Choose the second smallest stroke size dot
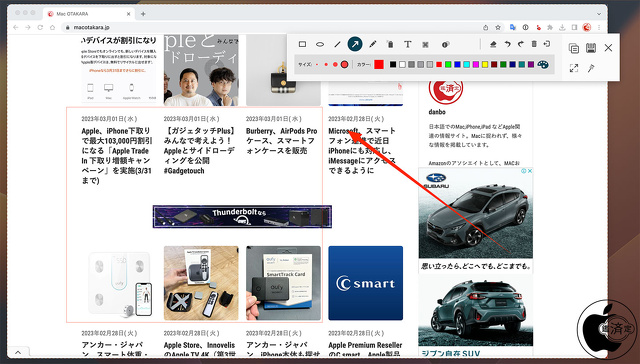The width and height of the screenshot is (640, 364). (326, 64)
